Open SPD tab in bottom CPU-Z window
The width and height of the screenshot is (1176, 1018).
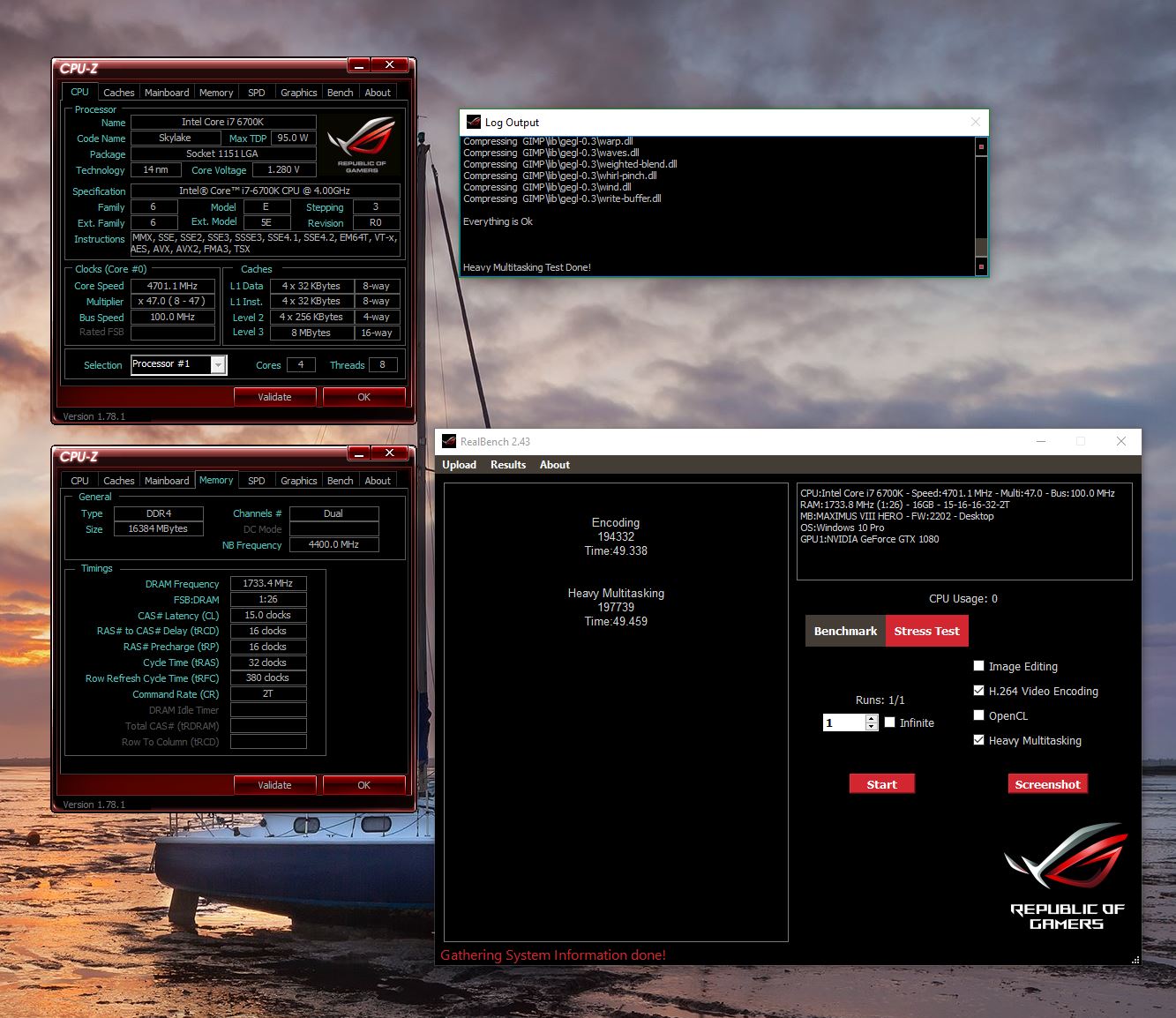[257, 481]
